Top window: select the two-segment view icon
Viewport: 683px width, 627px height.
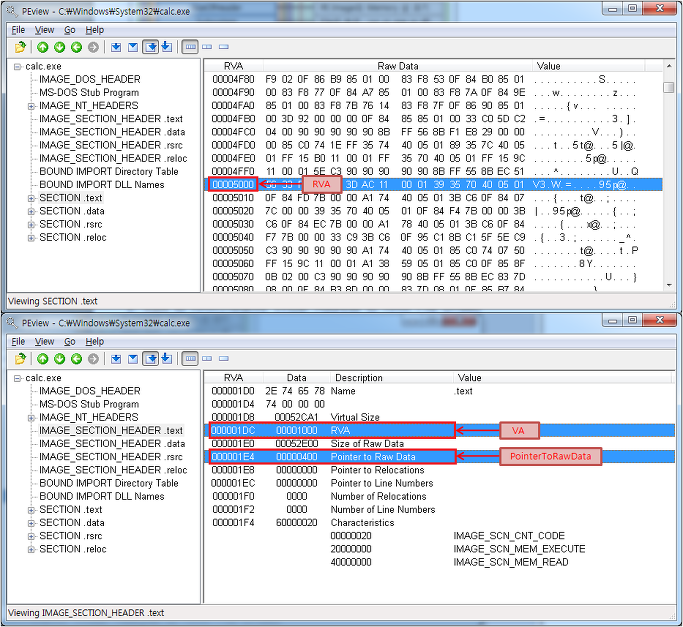point(207,47)
